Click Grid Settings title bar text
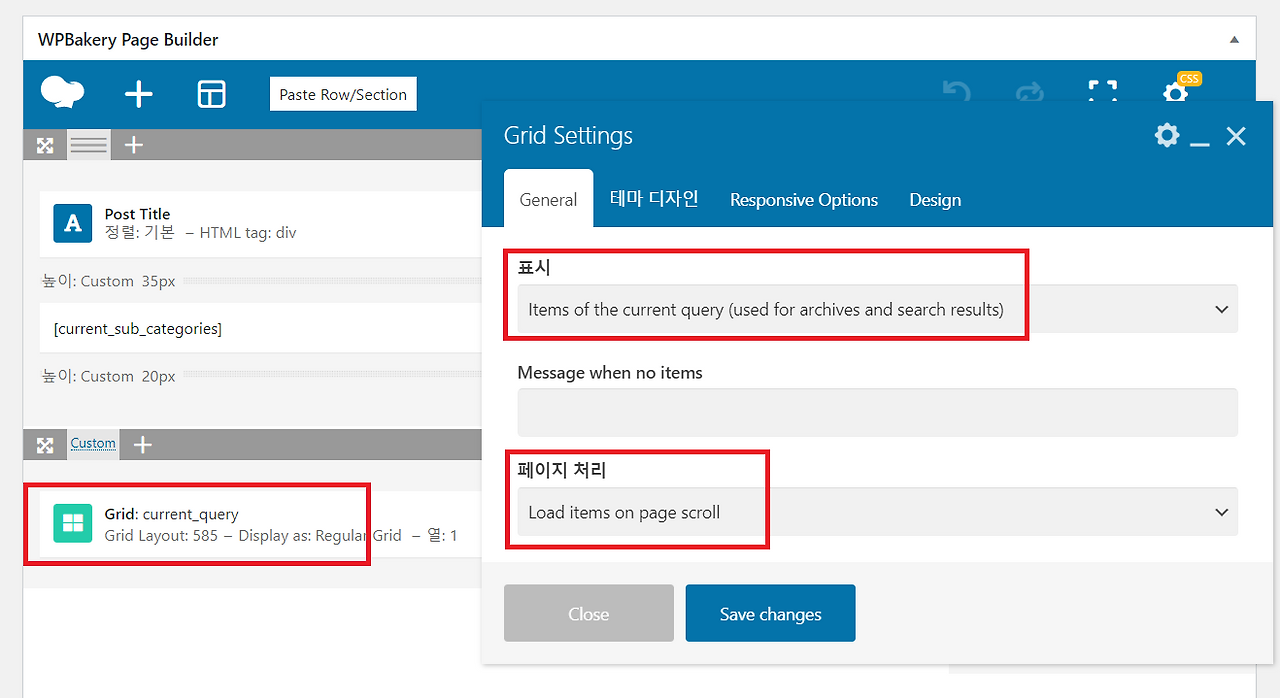Image resolution: width=1280 pixels, height=698 pixels. coord(568,136)
